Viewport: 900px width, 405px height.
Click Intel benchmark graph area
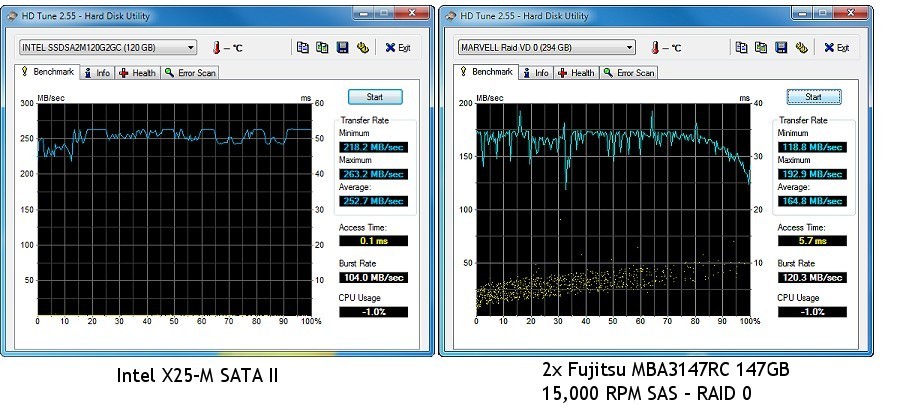click(174, 209)
